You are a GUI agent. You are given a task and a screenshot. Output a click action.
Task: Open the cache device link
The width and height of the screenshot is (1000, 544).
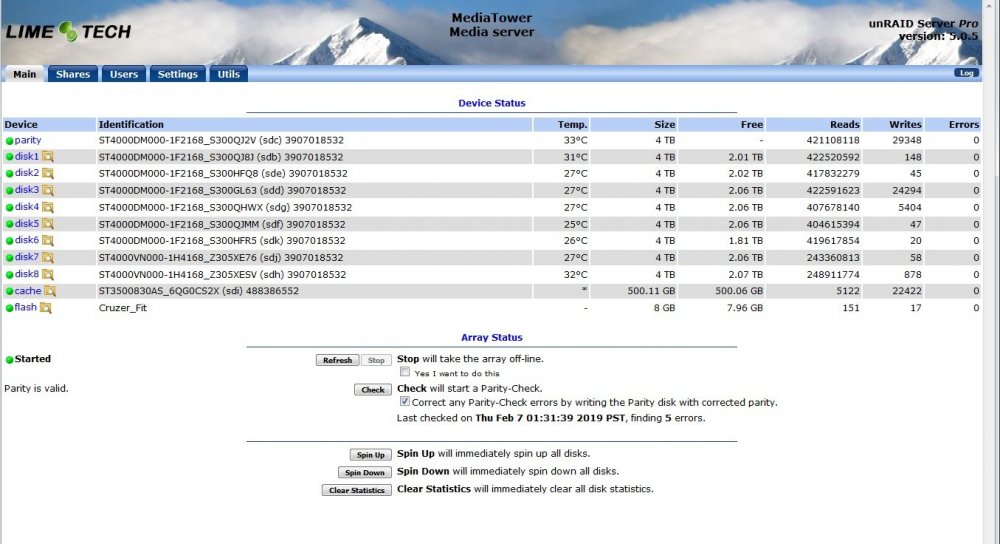tap(28, 291)
